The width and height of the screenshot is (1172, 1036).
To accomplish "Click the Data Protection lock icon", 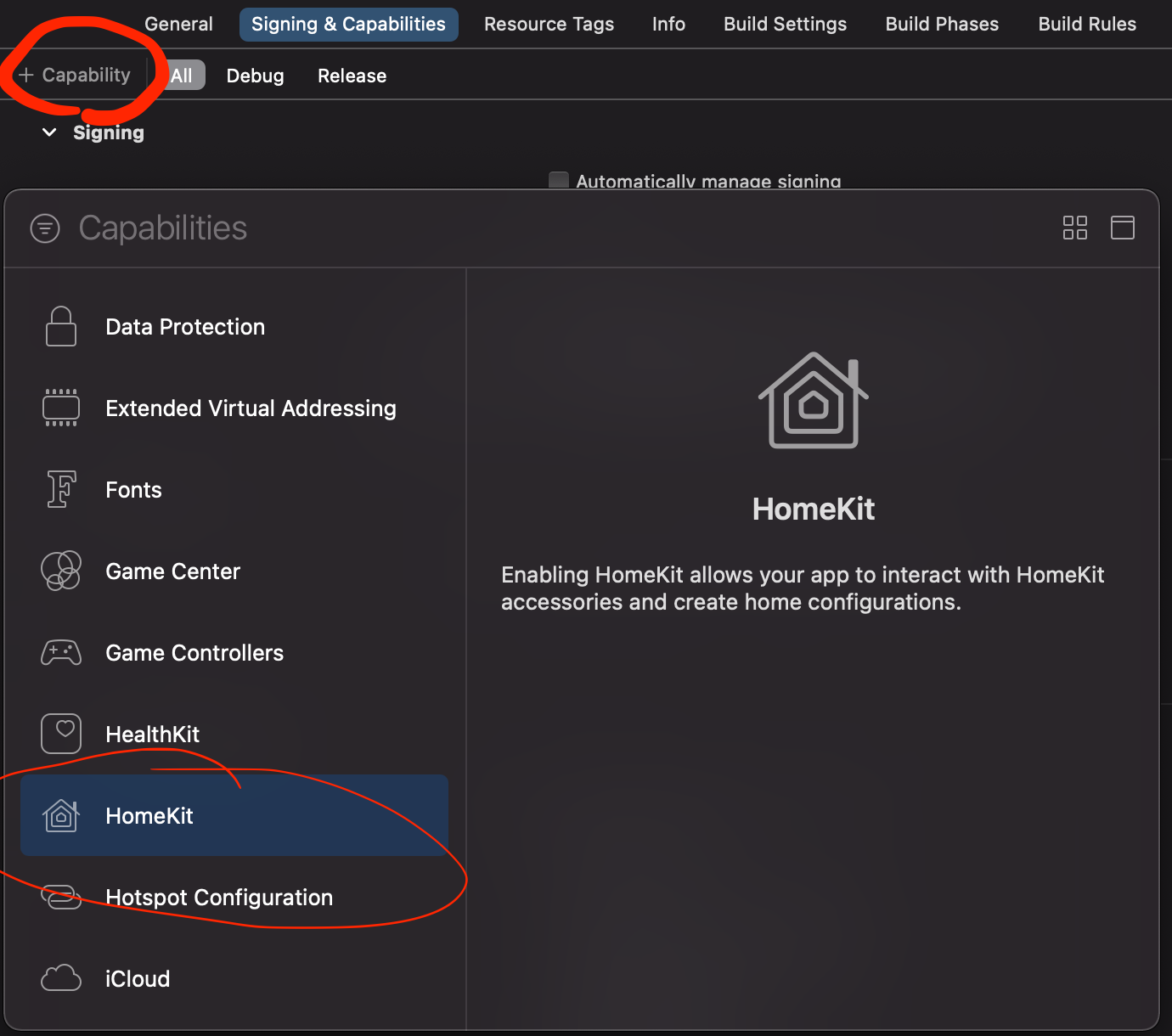I will 61,326.
